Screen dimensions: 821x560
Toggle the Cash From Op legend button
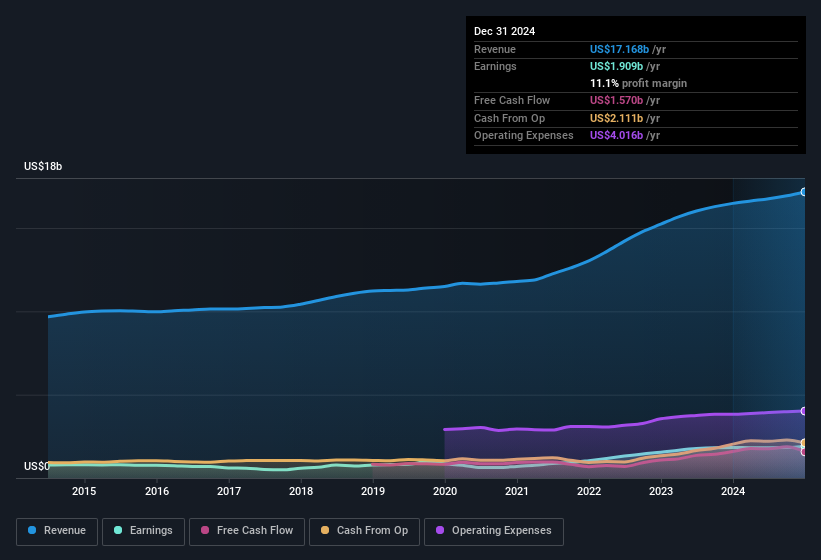click(x=364, y=531)
